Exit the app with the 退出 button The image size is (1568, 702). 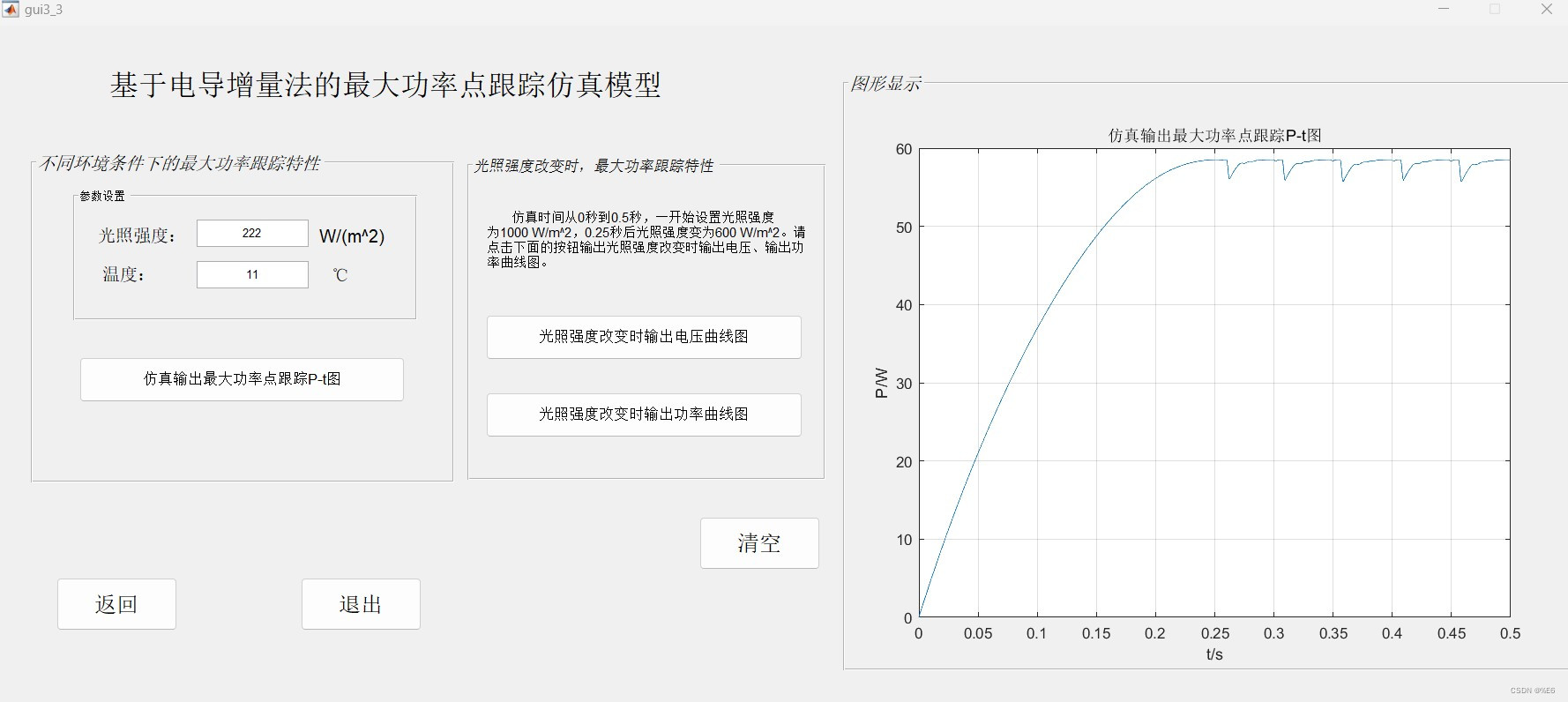(x=361, y=604)
